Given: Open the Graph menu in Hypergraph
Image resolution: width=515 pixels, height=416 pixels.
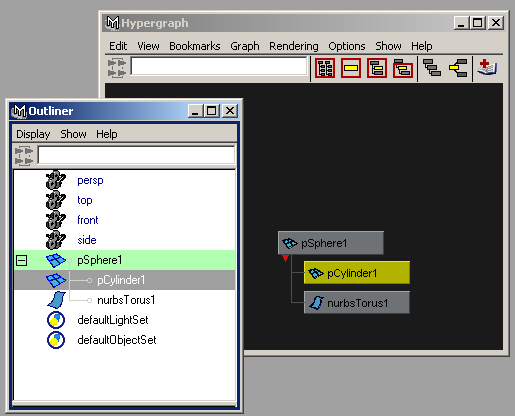Looking at the screenshot, I should tap(245, 46).
